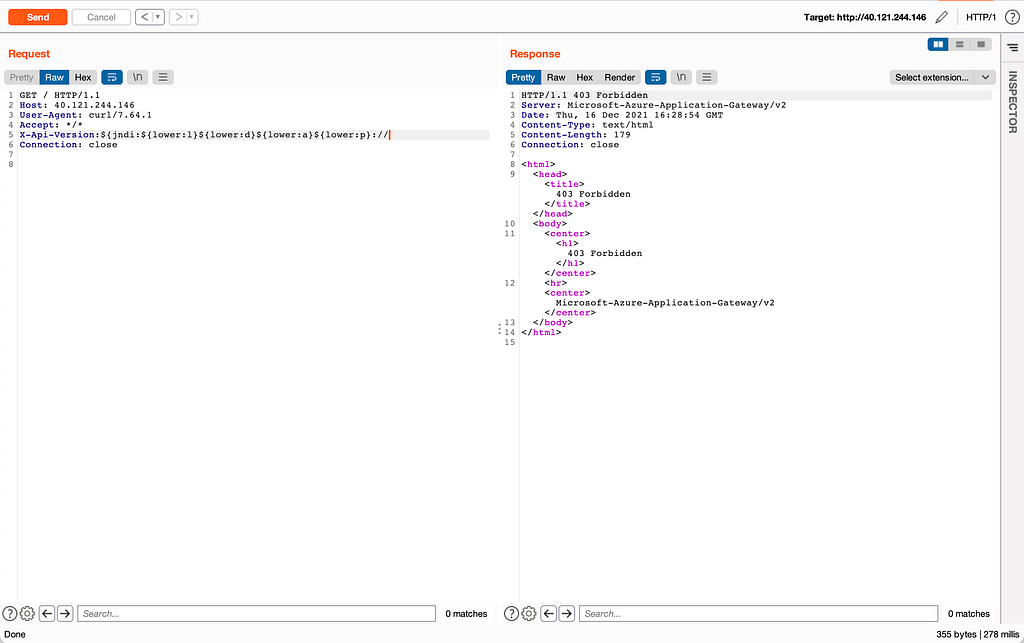This screenshot has height=643, width=1024.
Task: Click the Content-Length: 179 line
Action: 576,135
